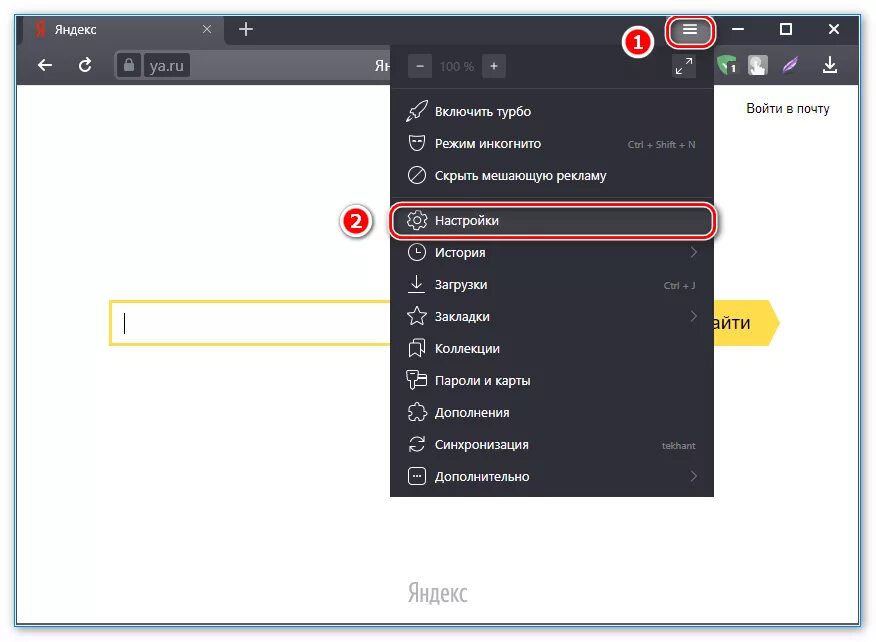
Task: Click the lock icon in address bar
Action: [x=128, y=65]
